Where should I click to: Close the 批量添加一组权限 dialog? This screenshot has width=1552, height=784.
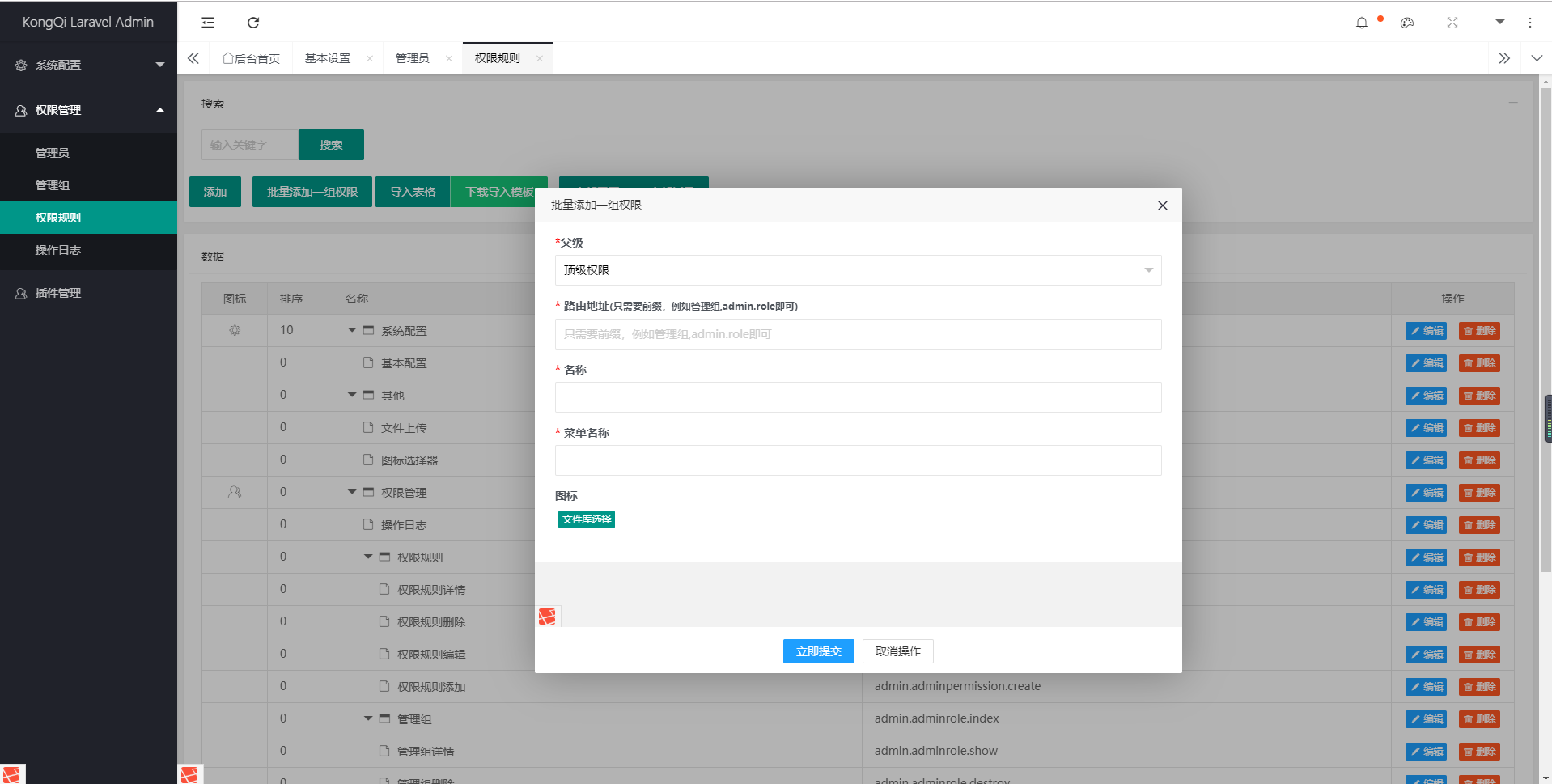coord(1162,206)
